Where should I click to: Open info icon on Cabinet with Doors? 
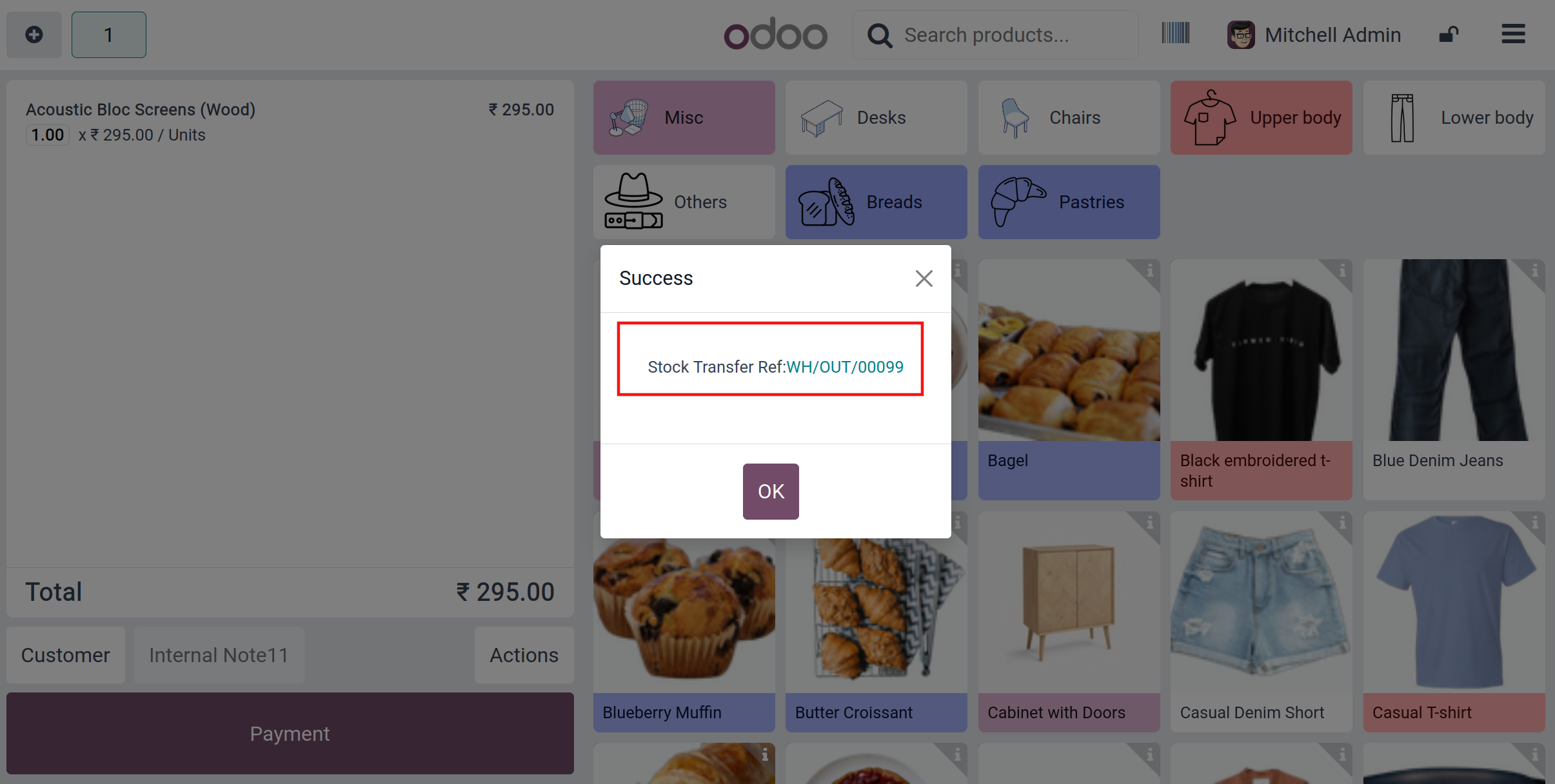coord(1150,522)
